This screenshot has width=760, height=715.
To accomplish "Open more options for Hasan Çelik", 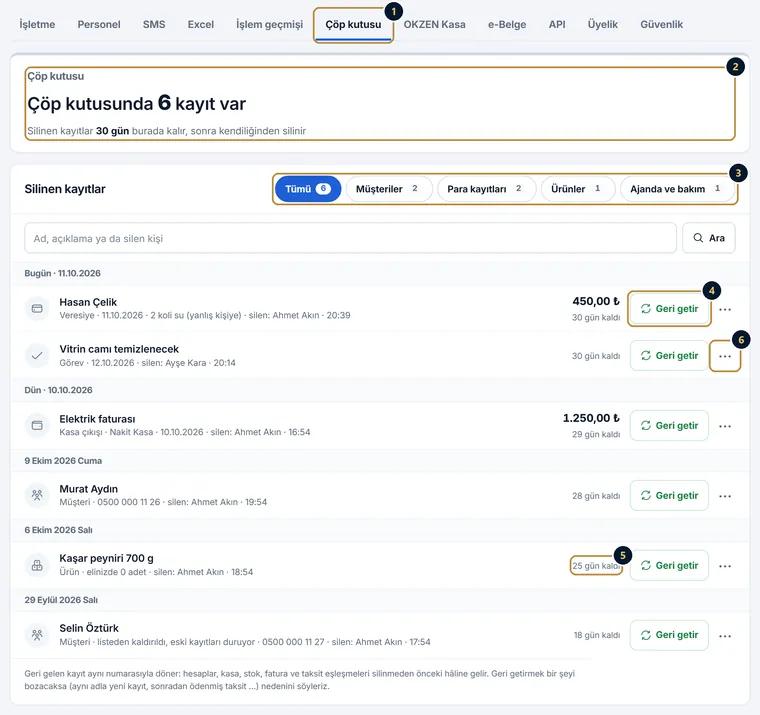I will (725, 309).
